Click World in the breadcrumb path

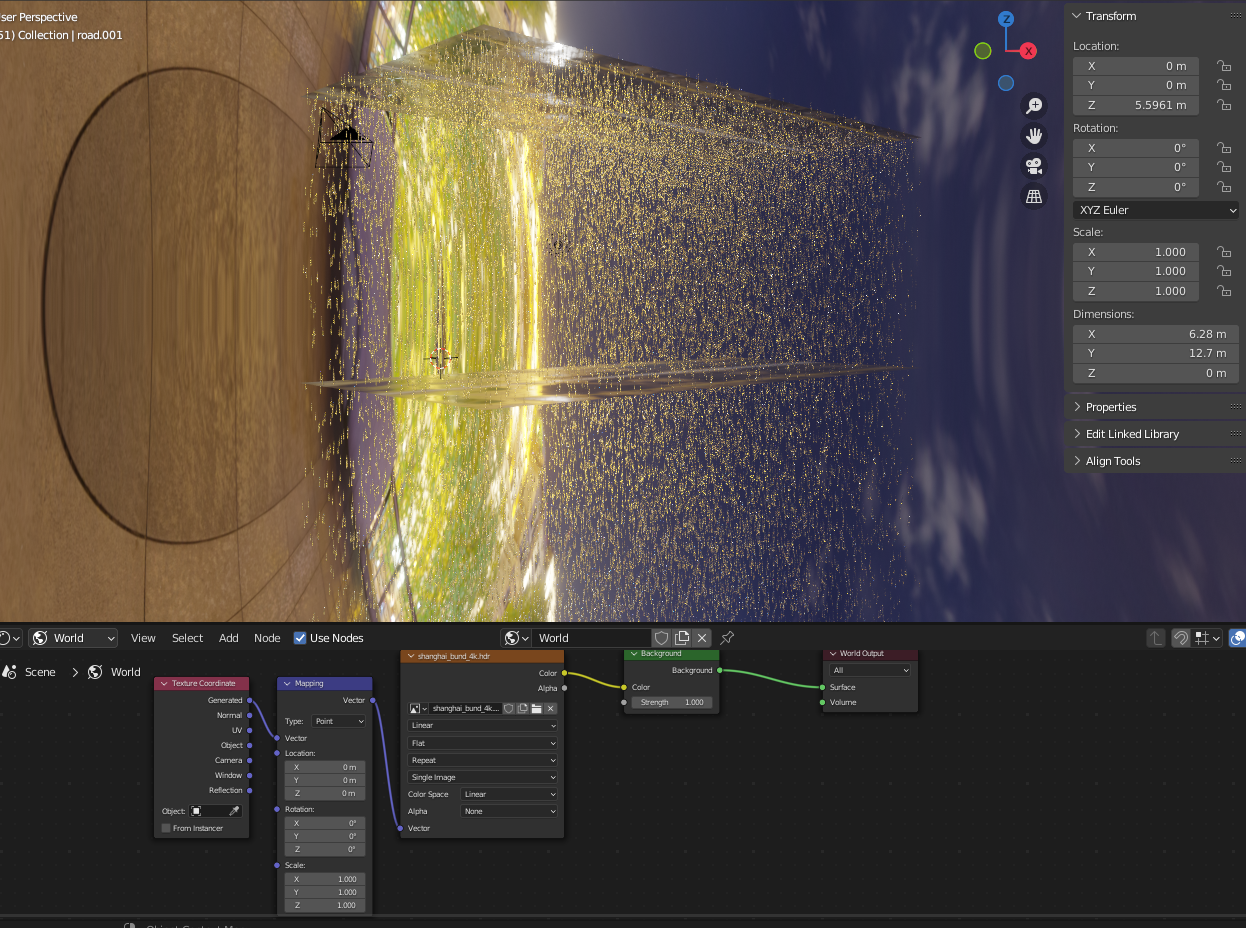click(125, 672)
